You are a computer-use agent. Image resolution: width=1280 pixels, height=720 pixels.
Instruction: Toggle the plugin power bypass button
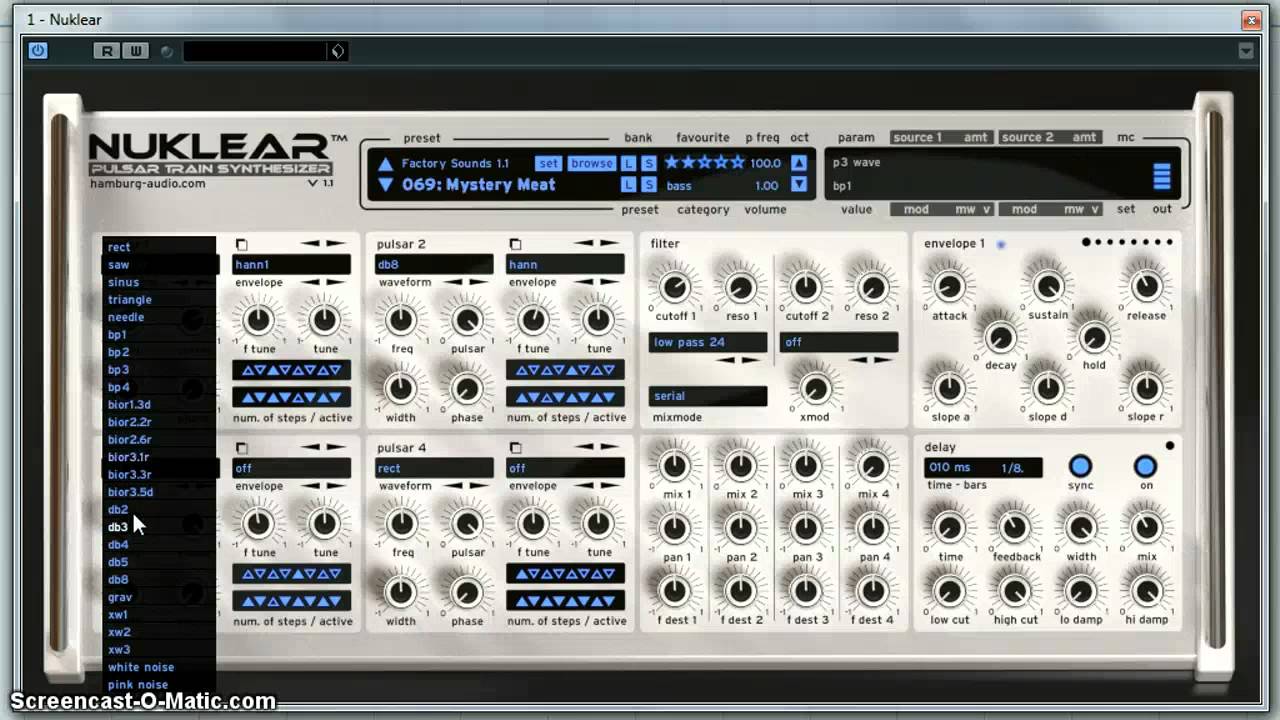pos(38,50)
